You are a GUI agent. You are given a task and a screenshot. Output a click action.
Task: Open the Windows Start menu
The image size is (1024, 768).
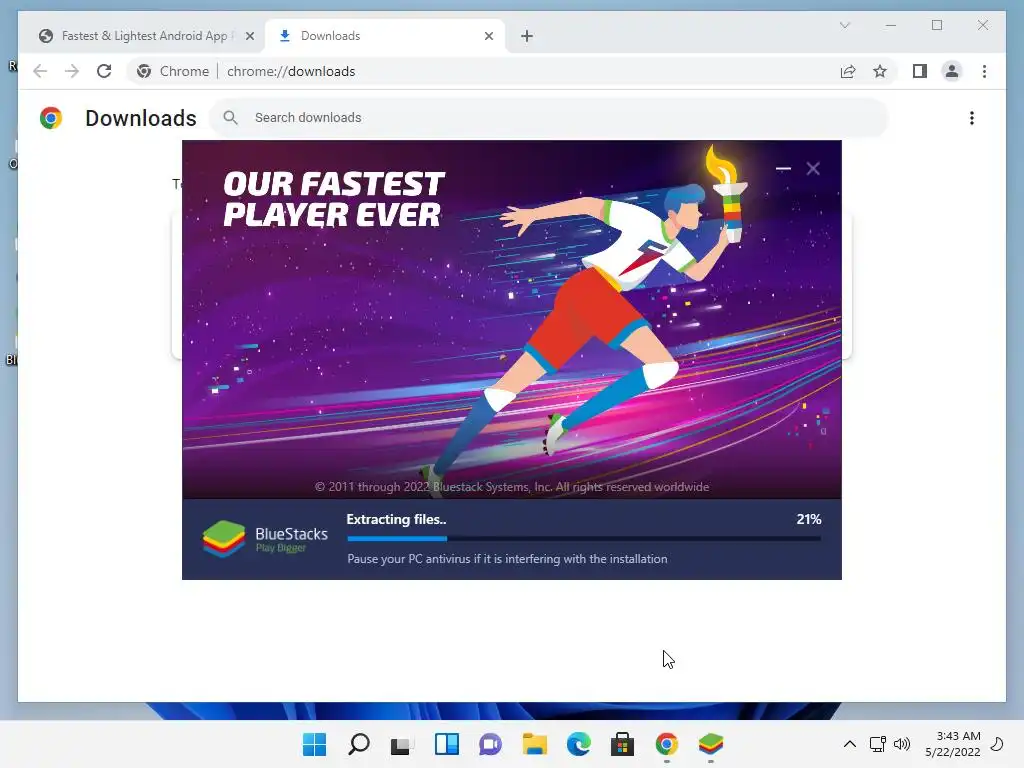(x=315, y=744)
